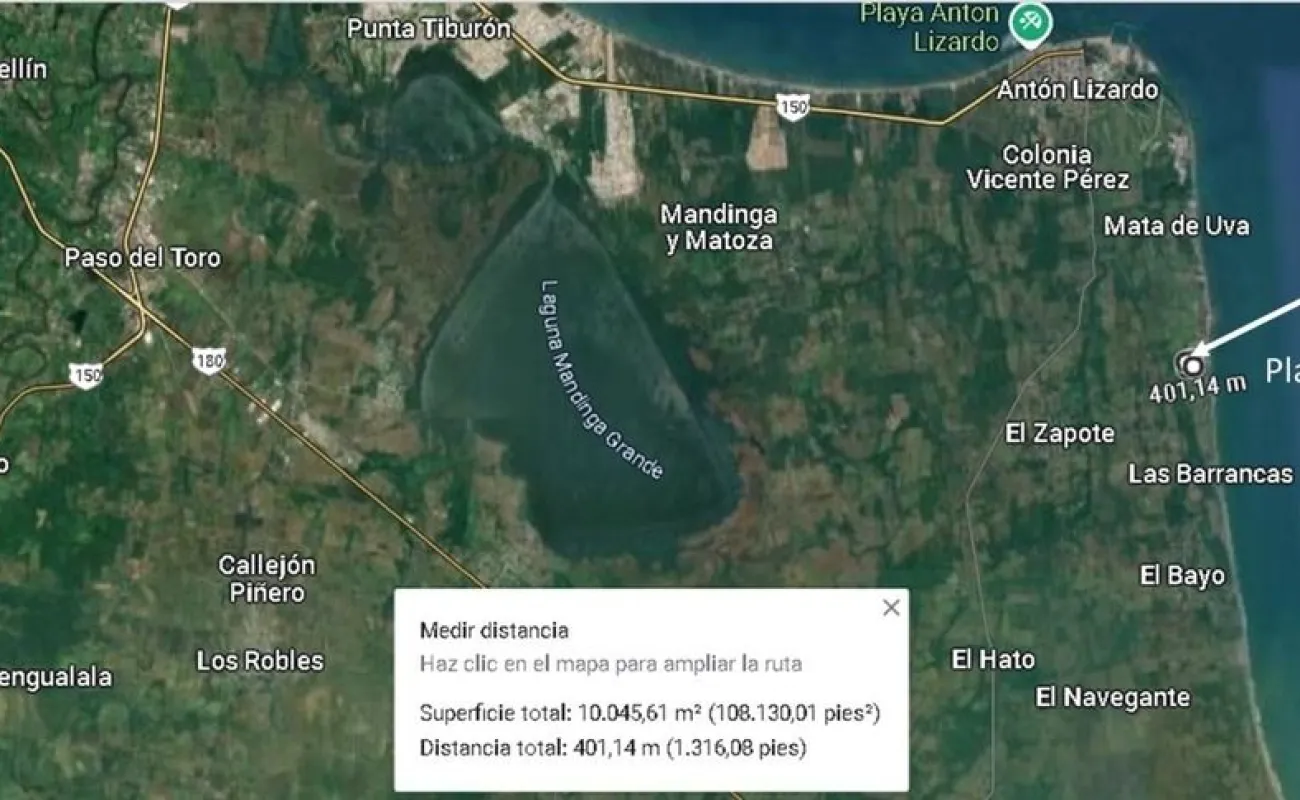Image resolution: width=1300 pixels, height=800 pixels.
Task: Click the Los Robles label
Action: point(260,661)
